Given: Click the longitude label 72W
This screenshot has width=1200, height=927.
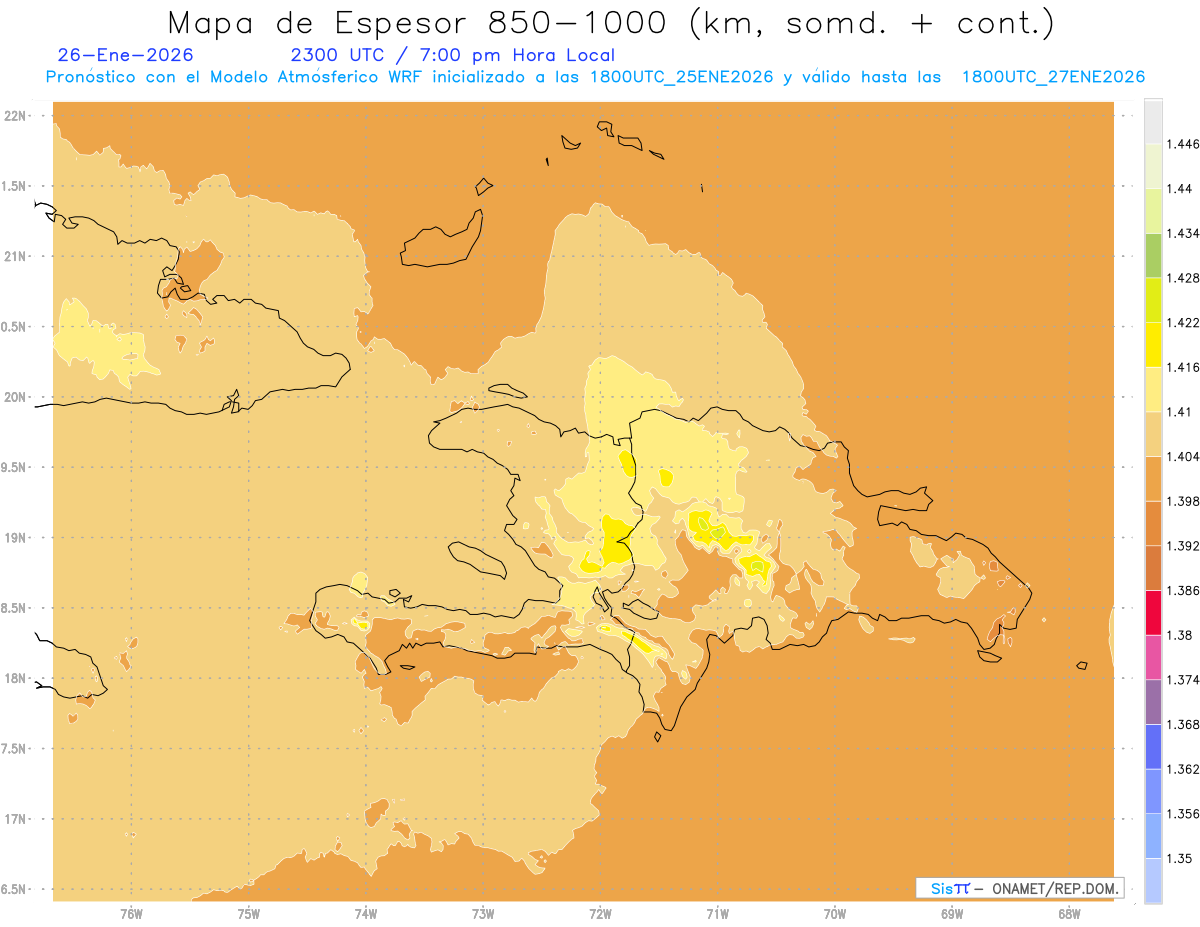Looking at the screenshot, I should 600,914.
